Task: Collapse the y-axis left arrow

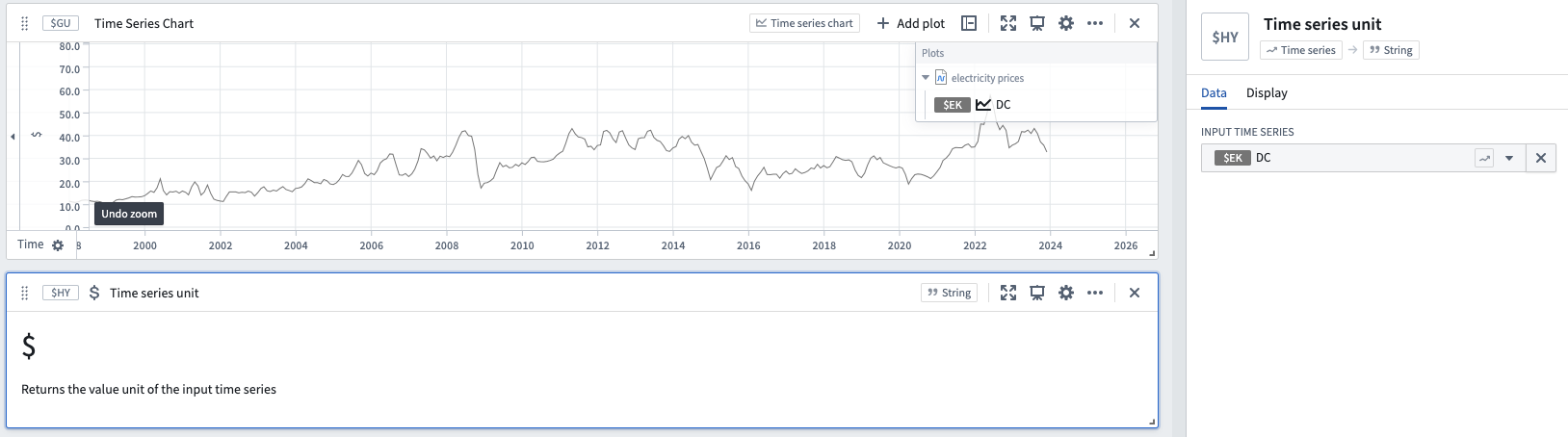Action: tap(13, 137)
